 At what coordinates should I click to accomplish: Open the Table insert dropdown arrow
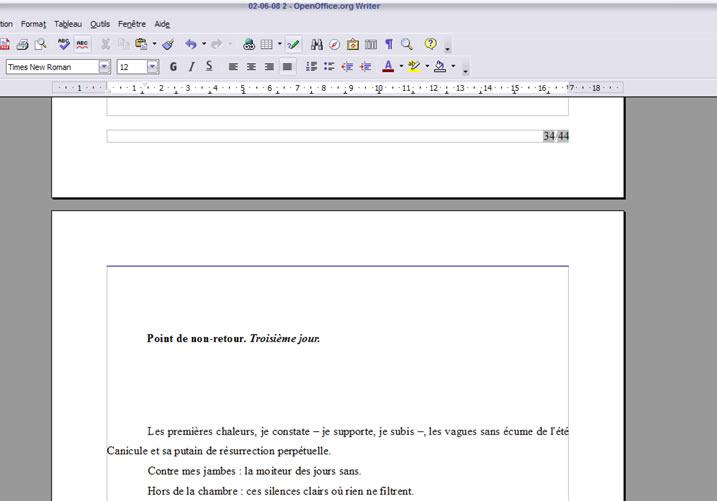click(x=279, y=44)
